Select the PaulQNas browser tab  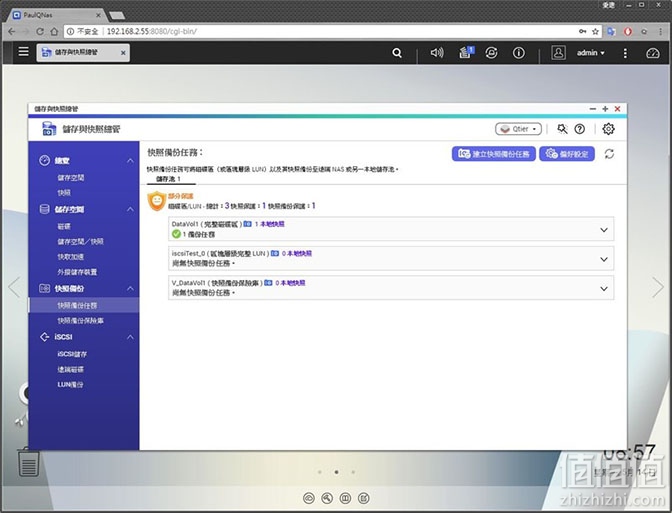(56, 15)
